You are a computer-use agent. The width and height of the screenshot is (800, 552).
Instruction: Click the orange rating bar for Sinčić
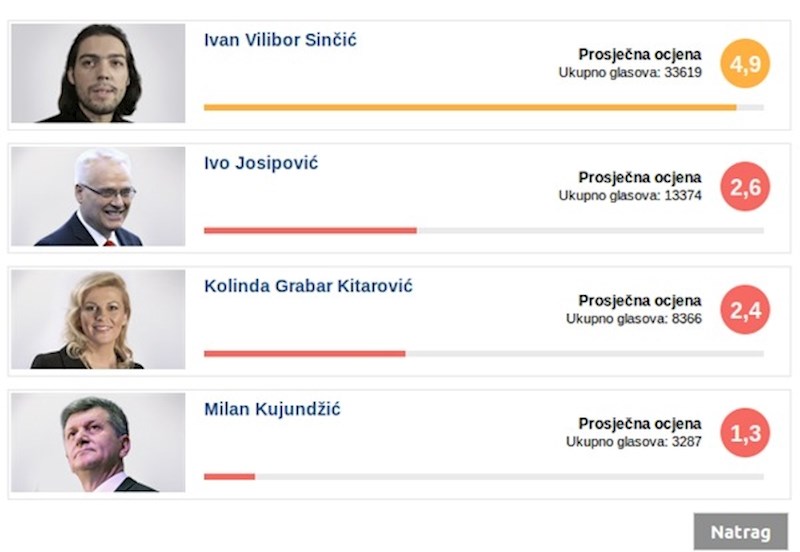[x=470, y=107]
